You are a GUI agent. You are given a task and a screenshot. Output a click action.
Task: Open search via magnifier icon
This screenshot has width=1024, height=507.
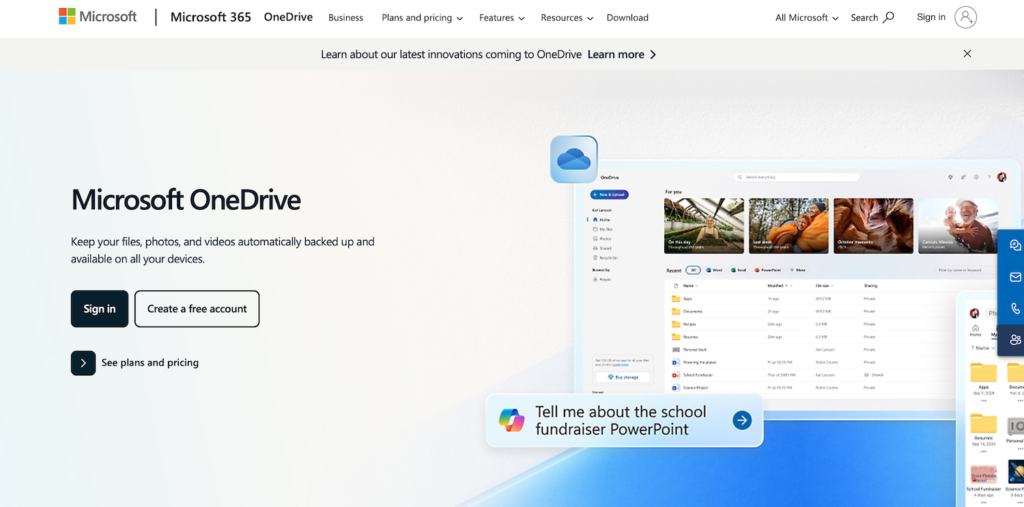tap(889, 17)
